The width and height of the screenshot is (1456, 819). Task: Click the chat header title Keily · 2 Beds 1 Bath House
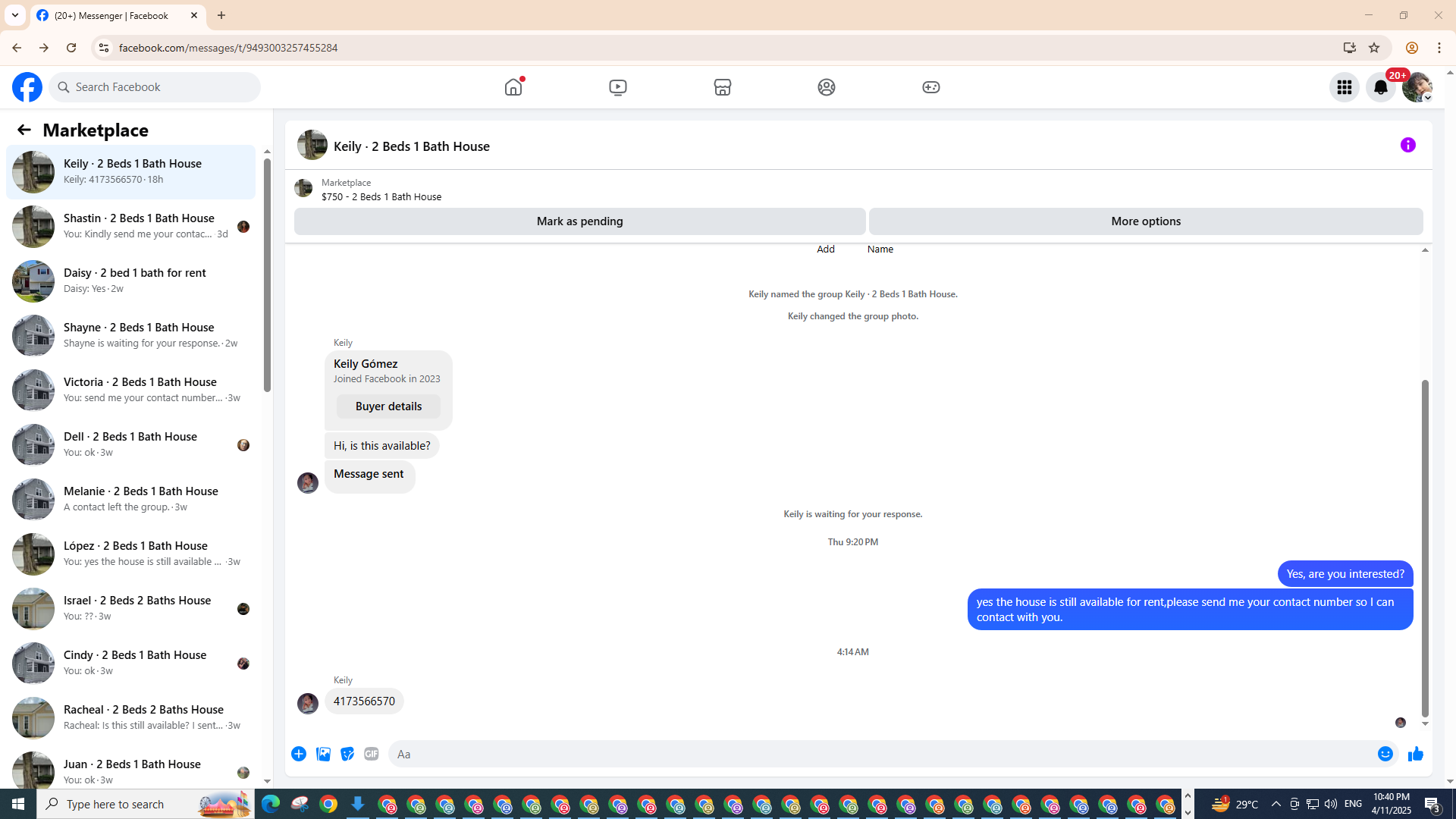point(412,146)
